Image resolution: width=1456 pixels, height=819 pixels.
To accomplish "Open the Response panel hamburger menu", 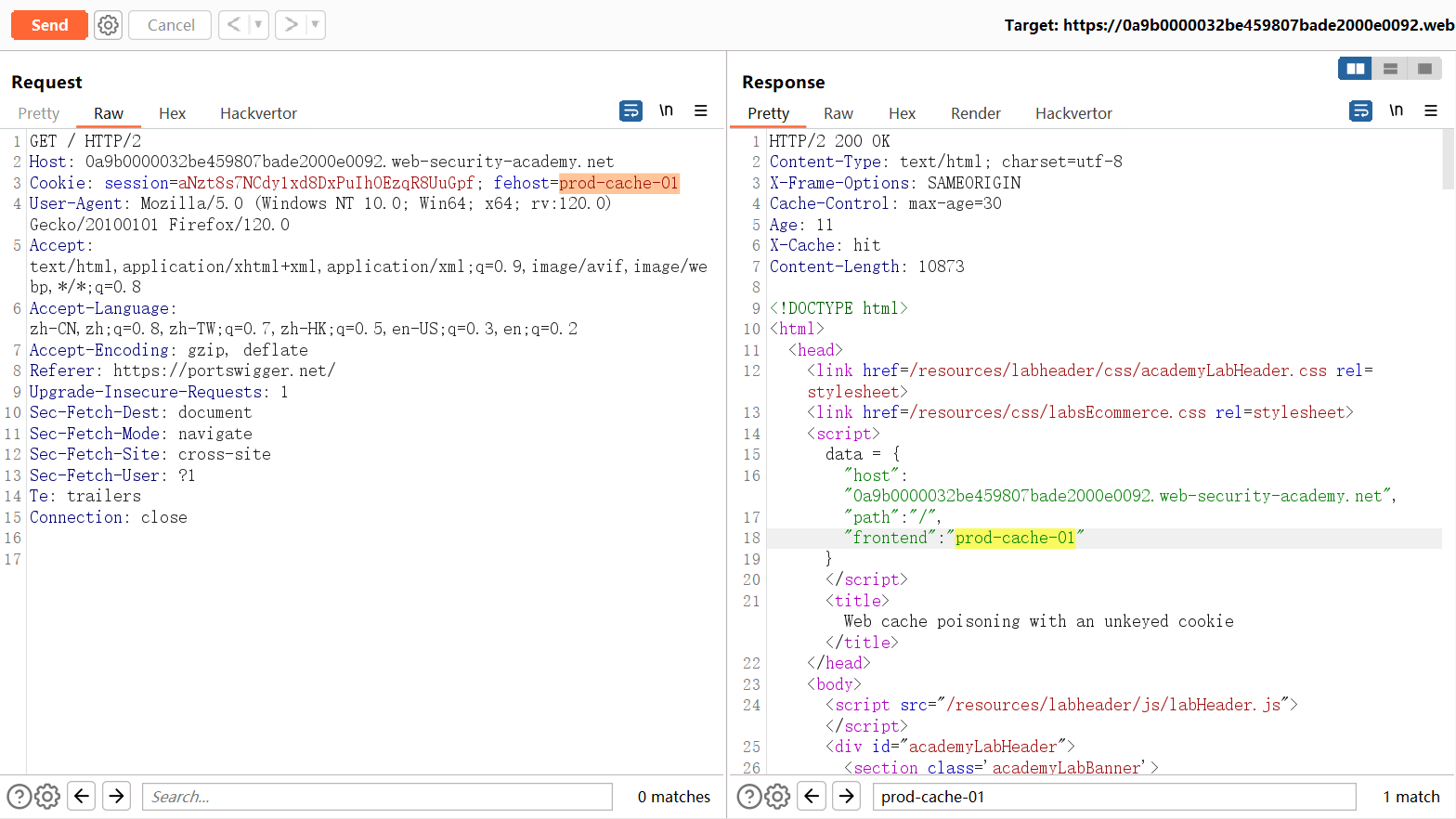I will pyautogui.click(x=1431, y=110).
